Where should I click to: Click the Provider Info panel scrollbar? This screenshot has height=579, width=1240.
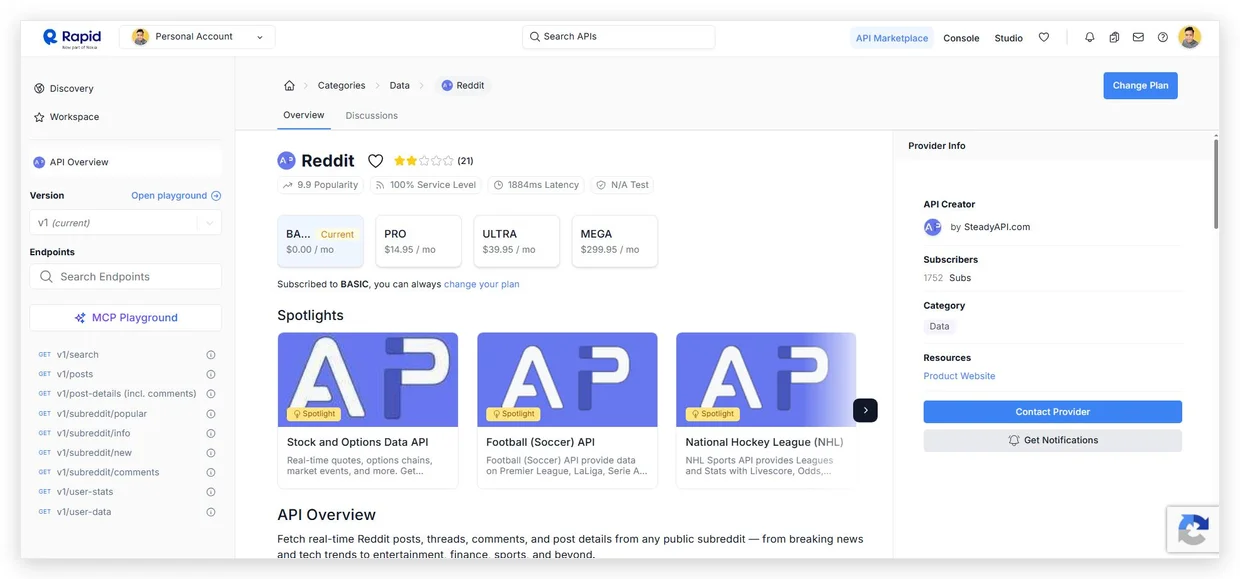click(1215, 185)
